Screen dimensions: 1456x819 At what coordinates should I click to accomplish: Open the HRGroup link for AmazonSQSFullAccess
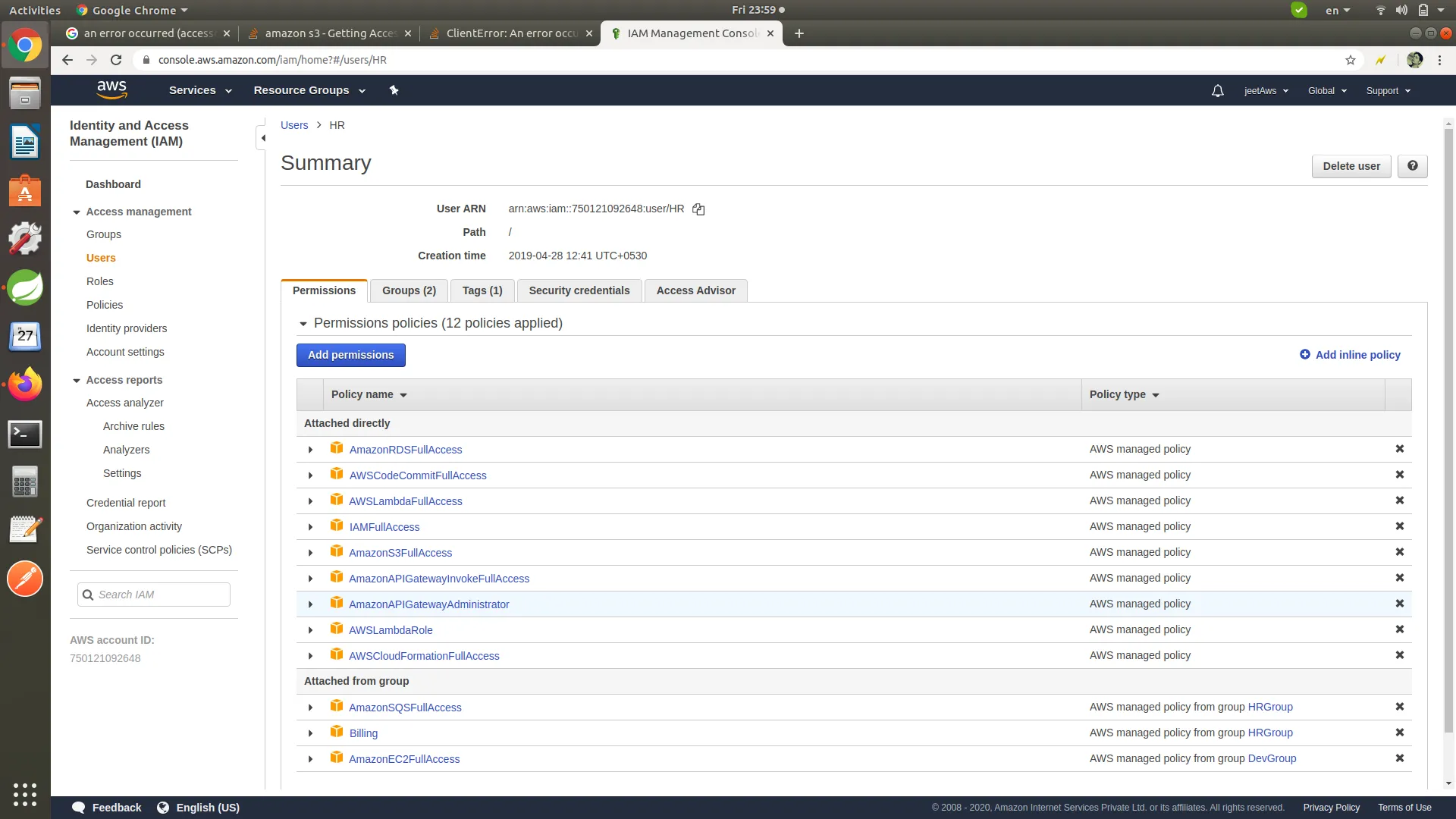[1270, 707]
